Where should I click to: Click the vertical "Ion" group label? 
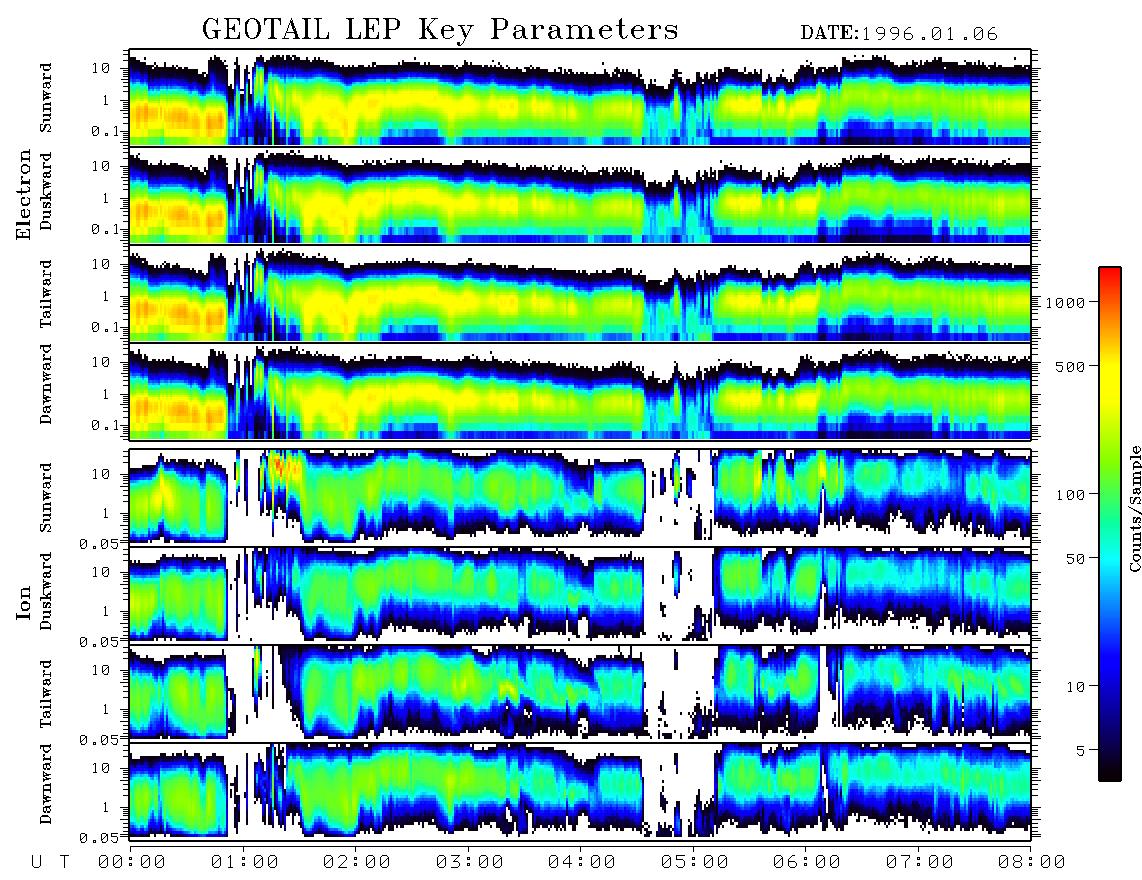pyautogui.click(x=24, y=602)
